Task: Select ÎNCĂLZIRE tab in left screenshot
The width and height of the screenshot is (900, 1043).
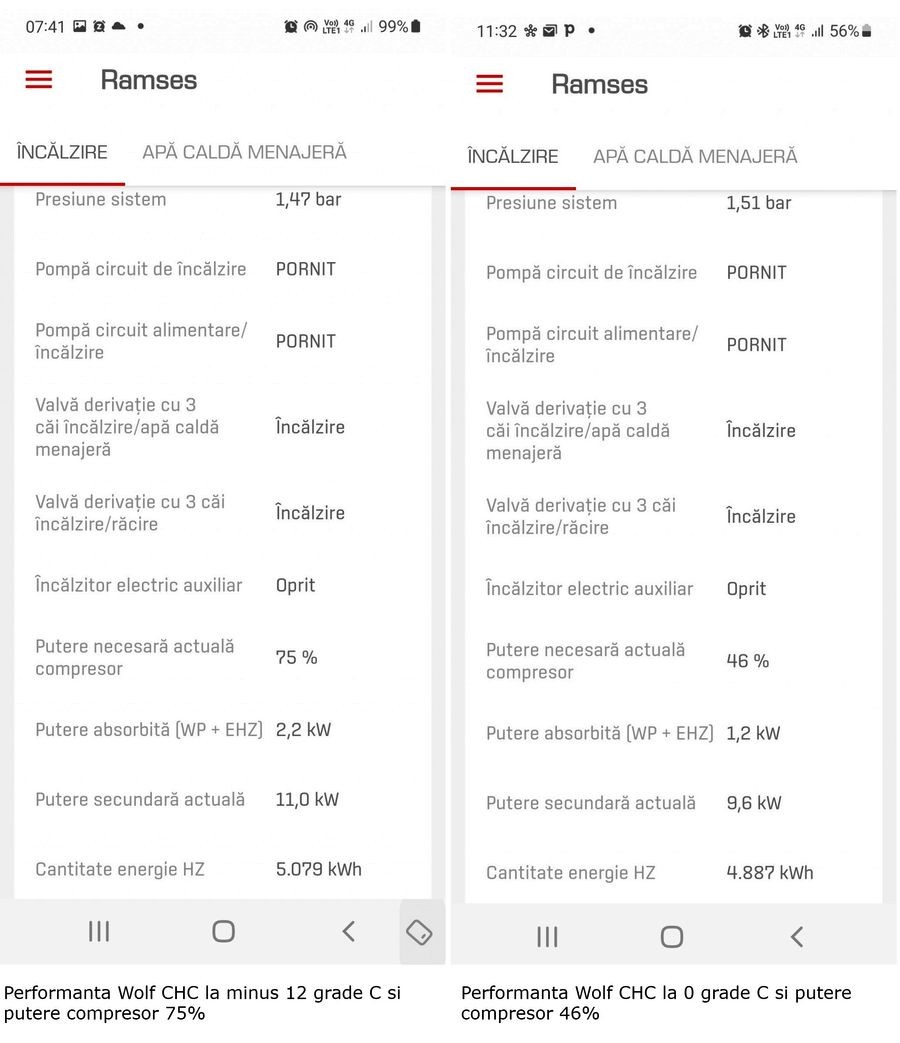Action: click(62, 153)
